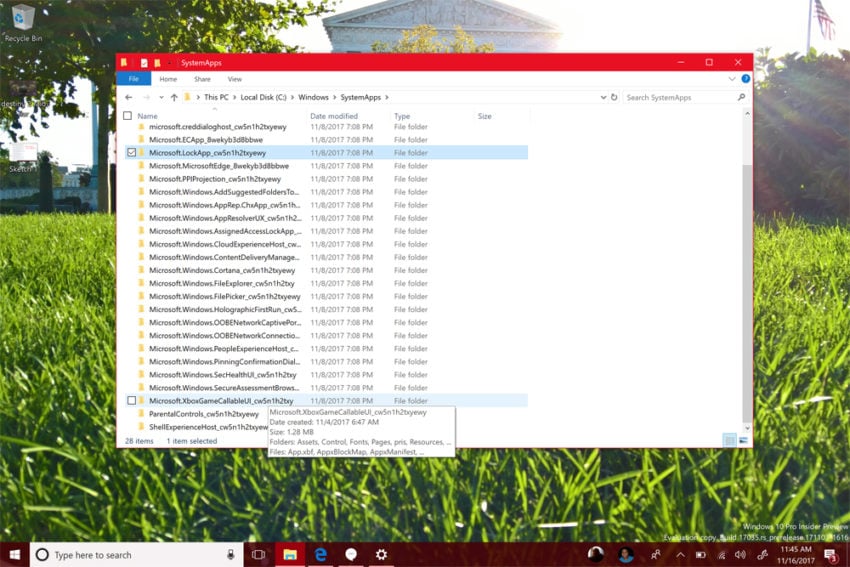
Task: Check the Microsoft.XboxGameCallableUI folder checkbox
Action: pos(131,401)
